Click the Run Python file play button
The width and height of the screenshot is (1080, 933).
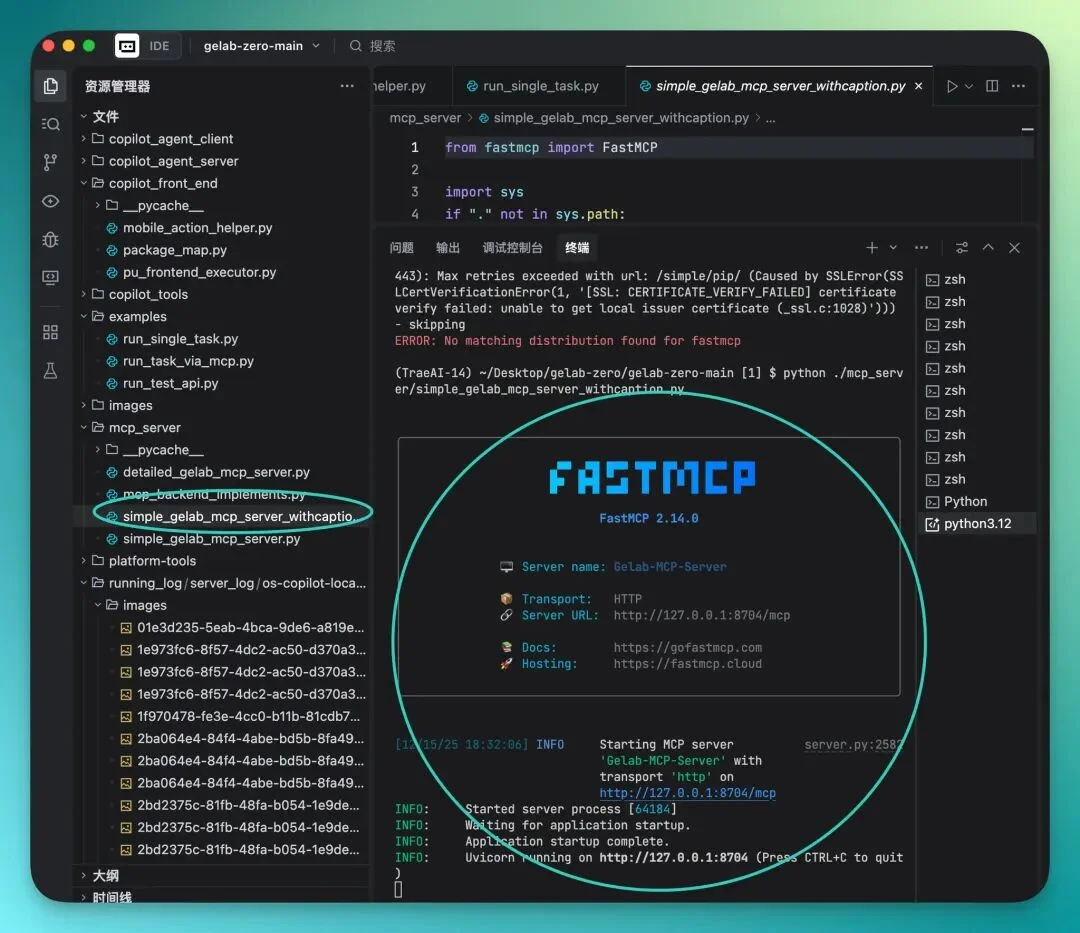tap(952, 86)
